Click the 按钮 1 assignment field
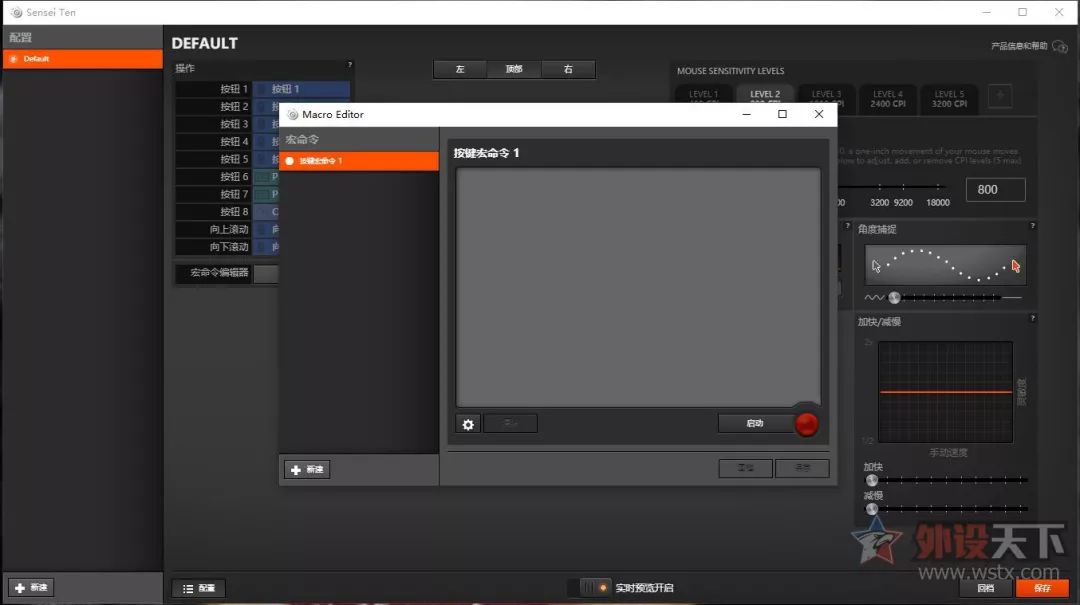The image size is (1080, 605). (302, 89)
